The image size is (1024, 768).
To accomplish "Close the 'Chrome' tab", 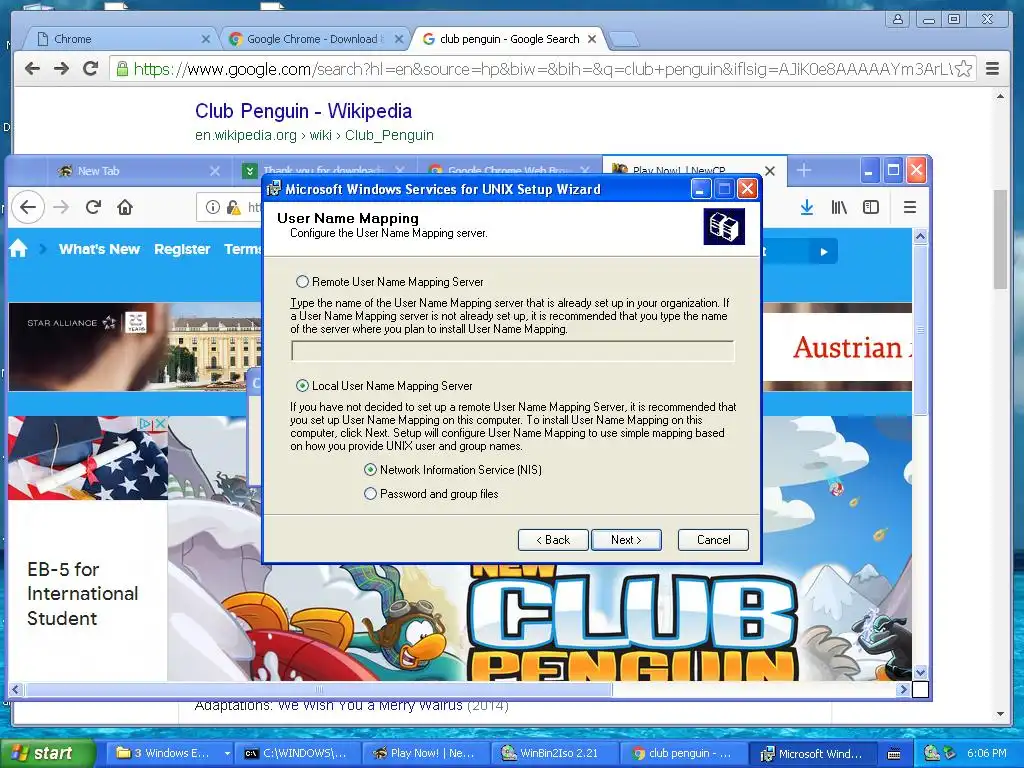I will click(x=206, y=39).
